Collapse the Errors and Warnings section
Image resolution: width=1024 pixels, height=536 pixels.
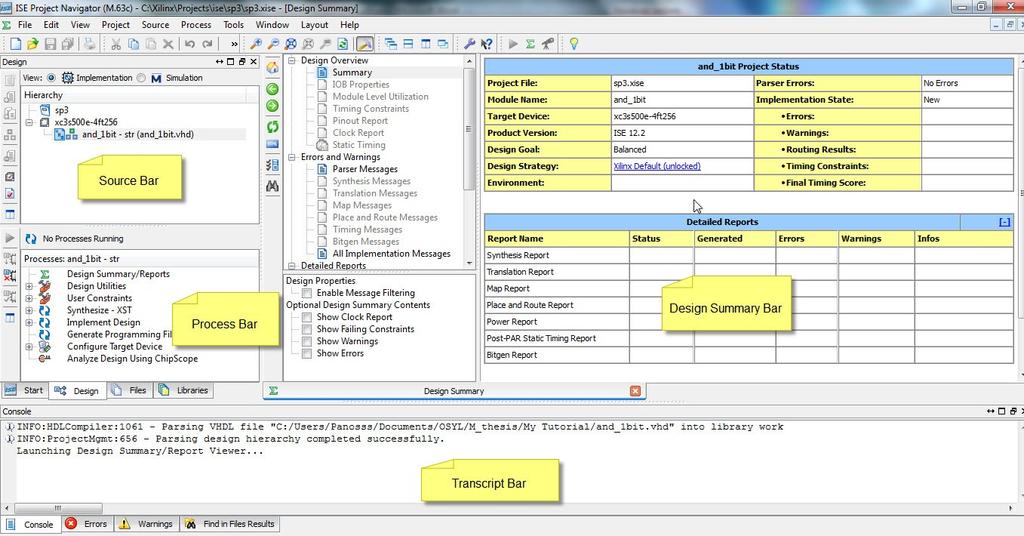[291, 157]
